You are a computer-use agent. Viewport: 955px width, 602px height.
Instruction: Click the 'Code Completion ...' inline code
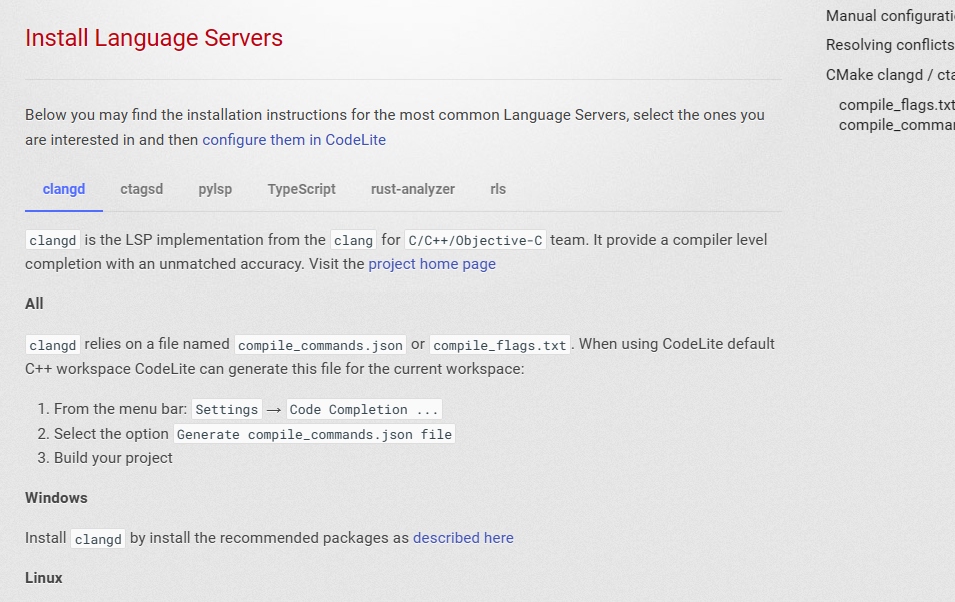coord(364,409)
